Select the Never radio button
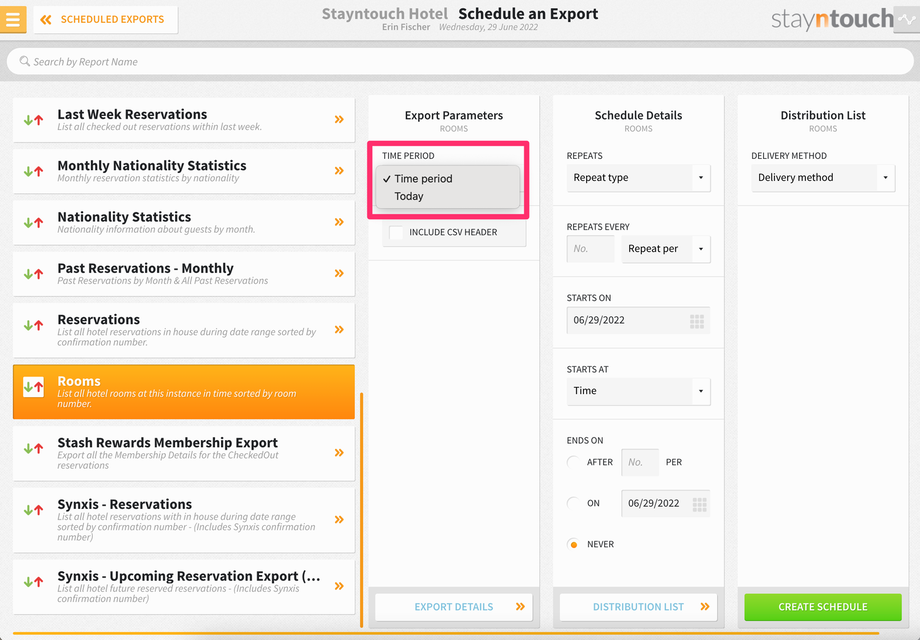920x640 pixels. 574,544
